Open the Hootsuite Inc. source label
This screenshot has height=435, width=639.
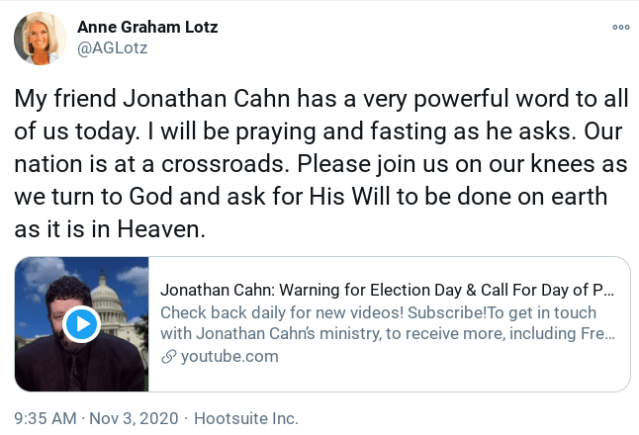click(x=245, y=417)
